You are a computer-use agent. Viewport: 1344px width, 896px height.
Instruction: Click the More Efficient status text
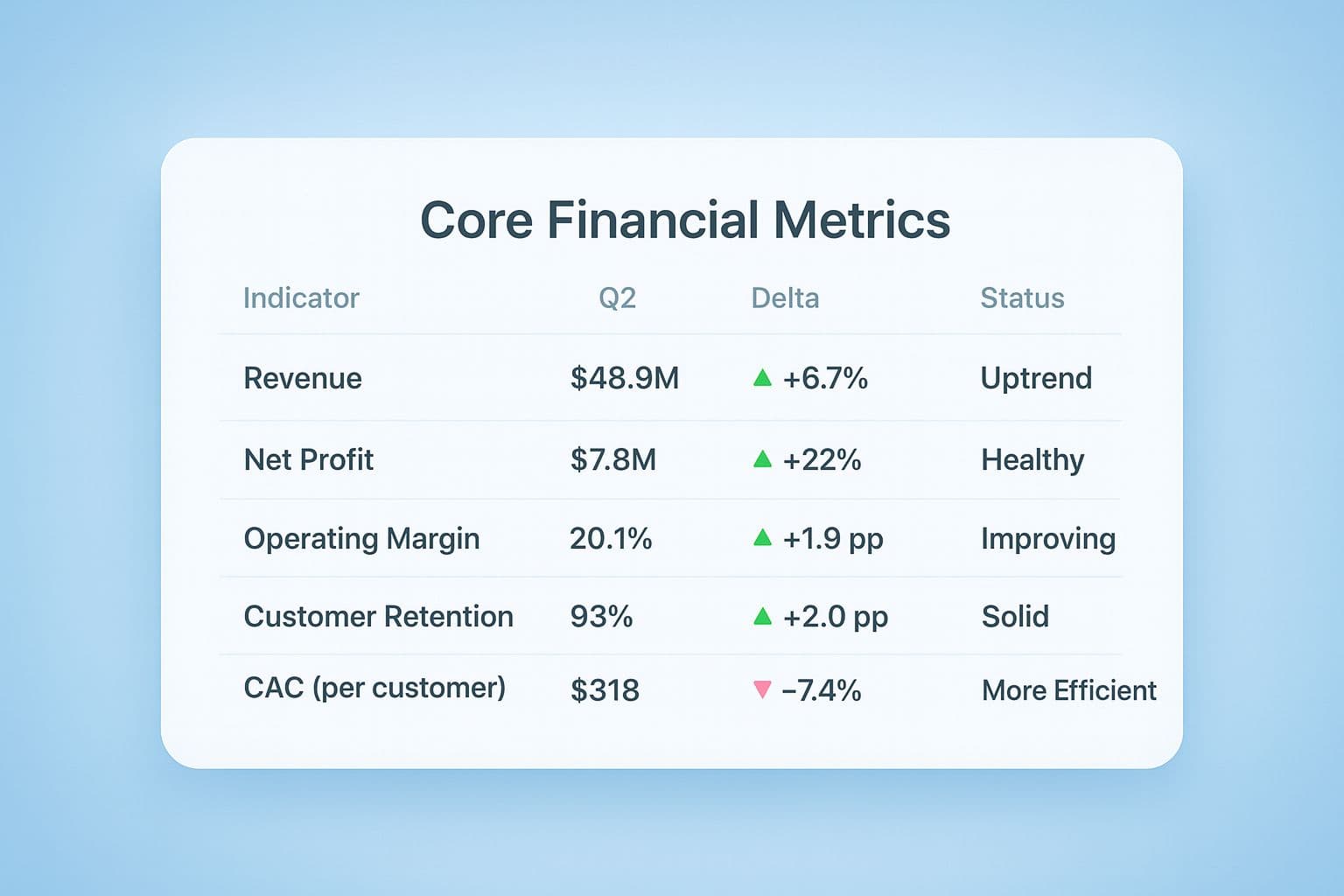(1068, 690)
